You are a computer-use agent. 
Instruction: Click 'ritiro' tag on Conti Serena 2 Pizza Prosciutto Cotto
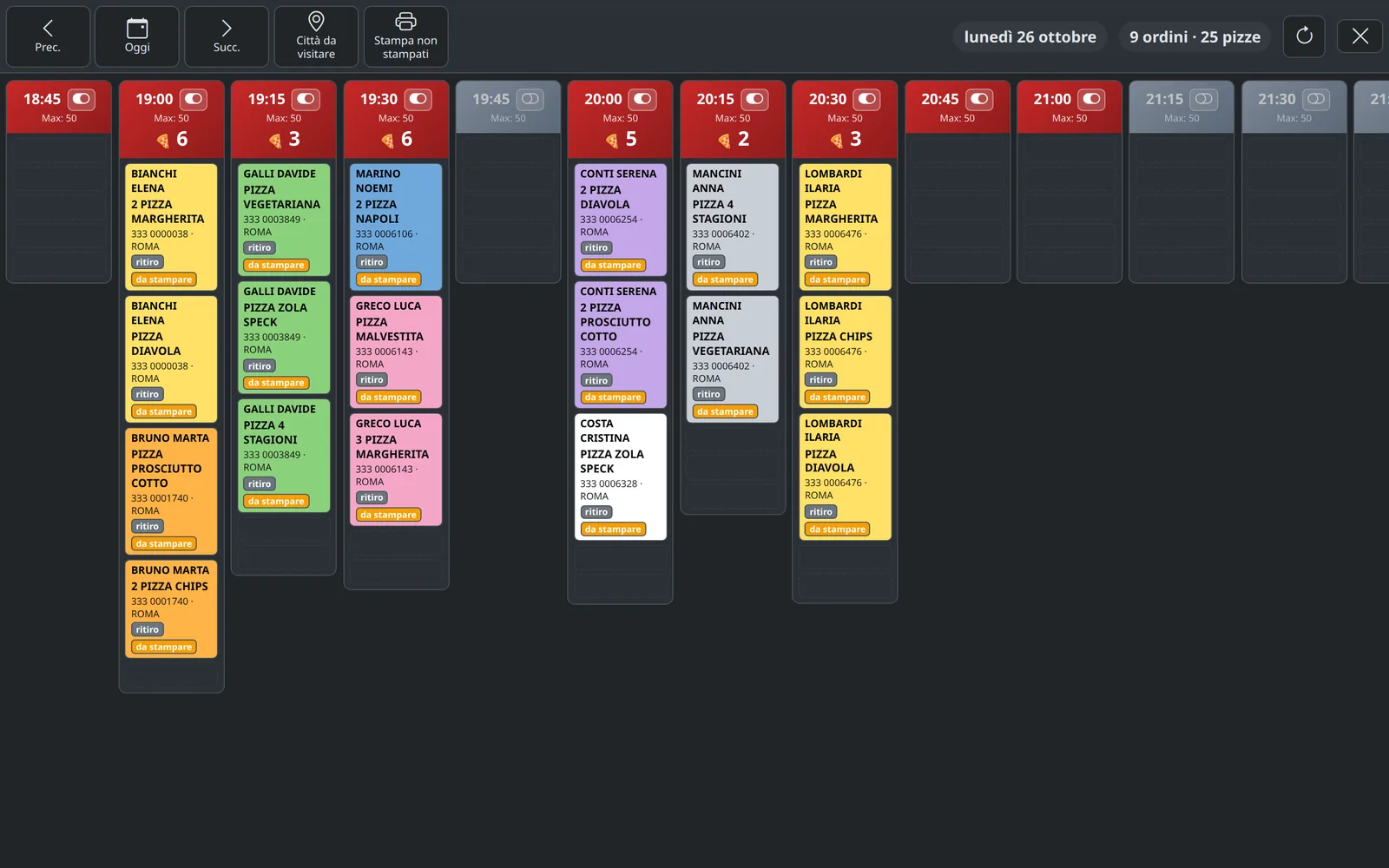pos(596,380)
